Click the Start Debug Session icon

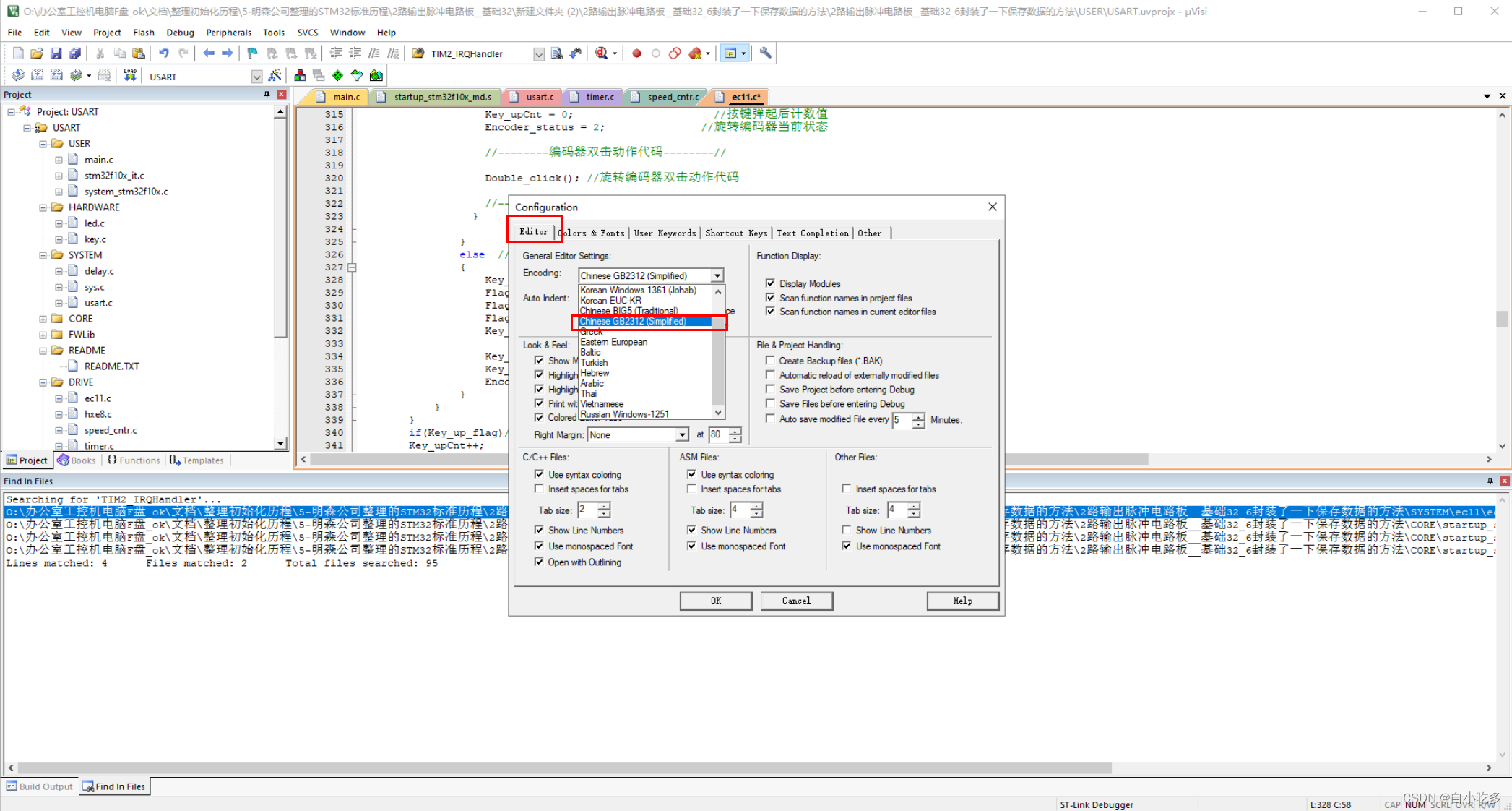click(x=601, y=53)
